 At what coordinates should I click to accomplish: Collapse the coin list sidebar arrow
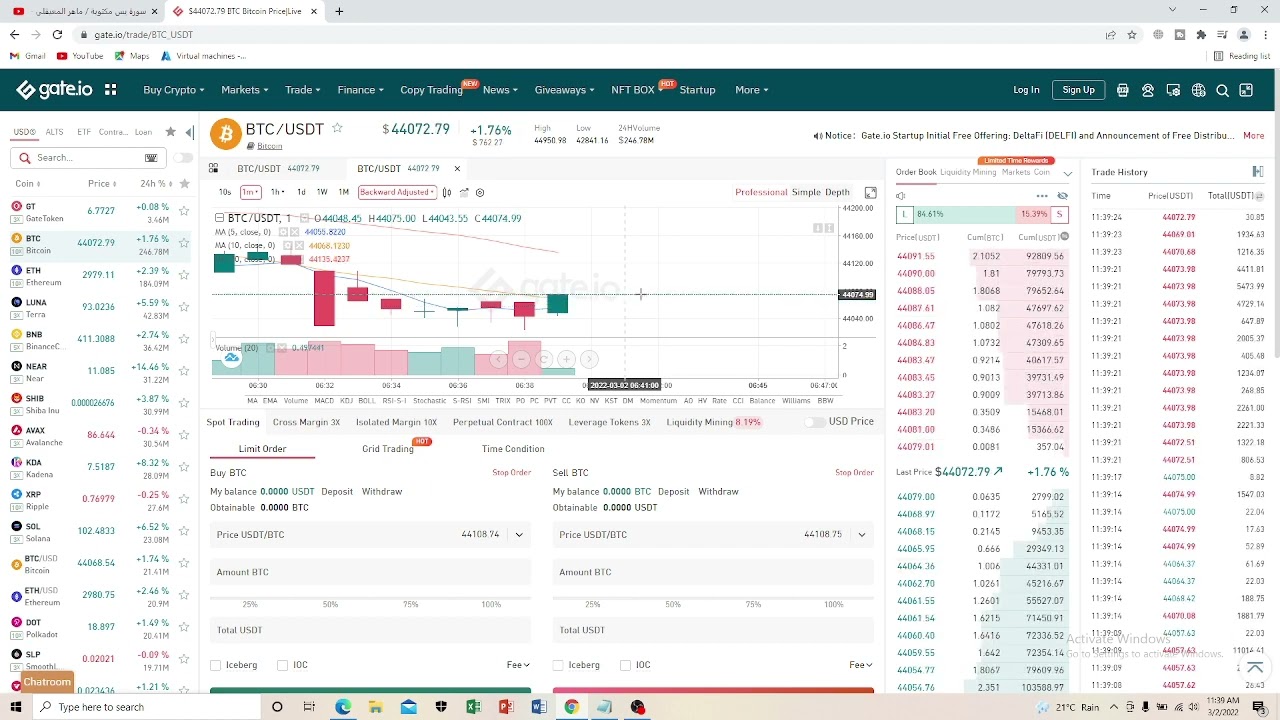(x=189, y=132)
